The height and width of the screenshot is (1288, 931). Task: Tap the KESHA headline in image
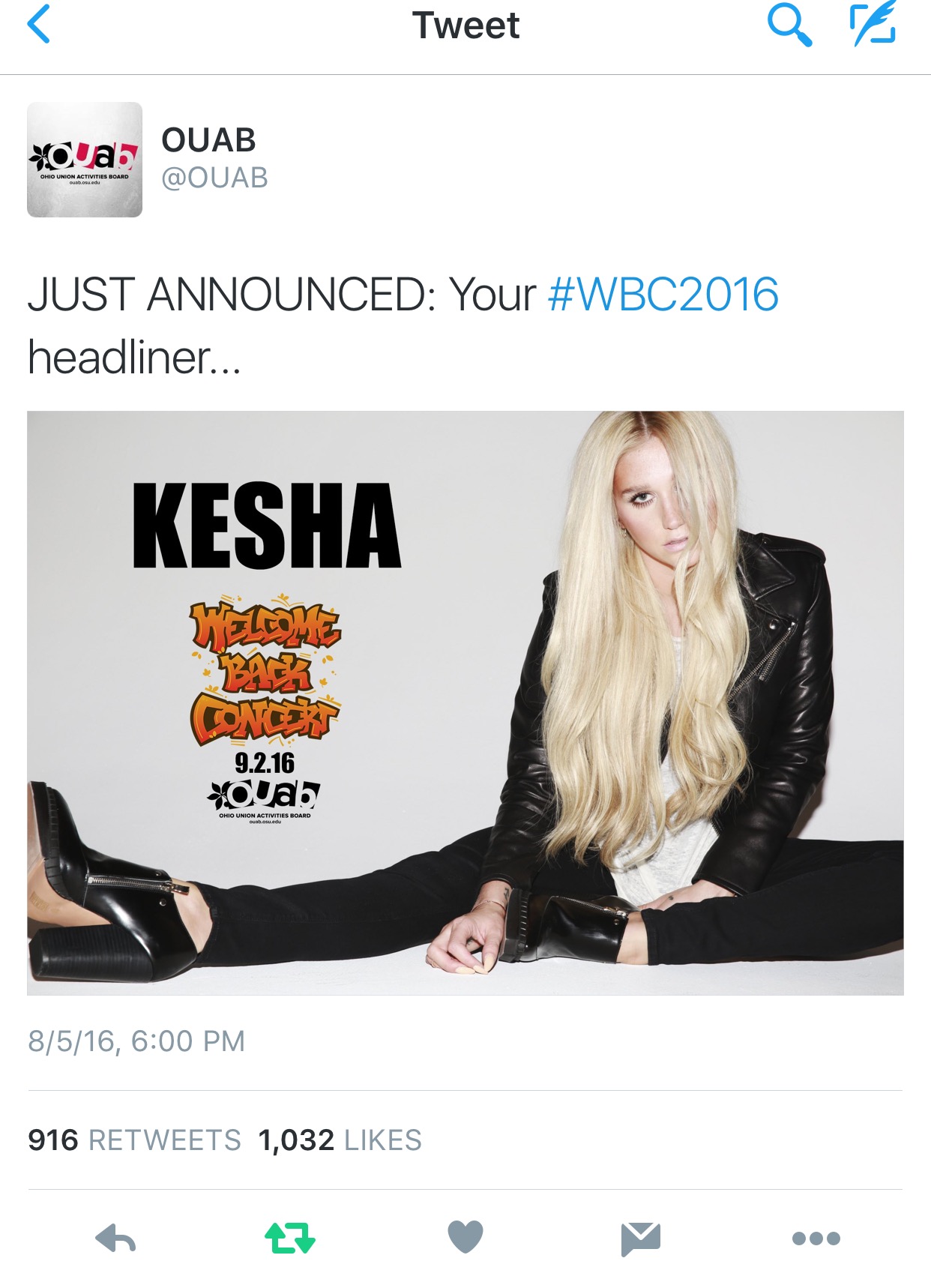click(267, 526)
